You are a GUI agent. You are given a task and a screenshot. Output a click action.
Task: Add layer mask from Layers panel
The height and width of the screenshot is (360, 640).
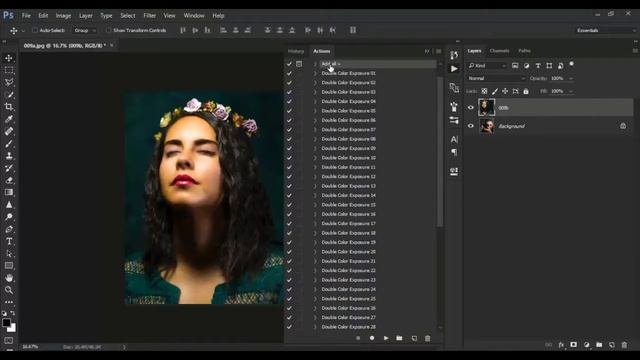(573, 345)
